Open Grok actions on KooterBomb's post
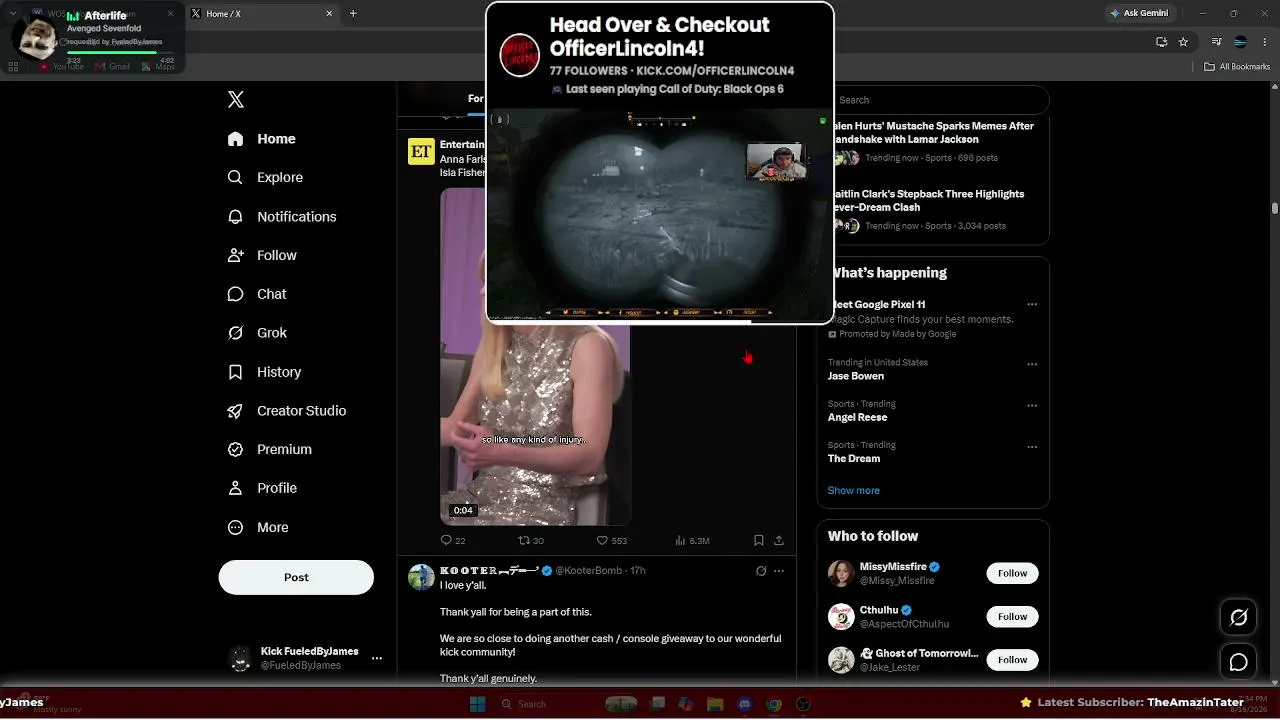Image resolution: width=1280 pixels, height=720 pixels. [761, 571]
